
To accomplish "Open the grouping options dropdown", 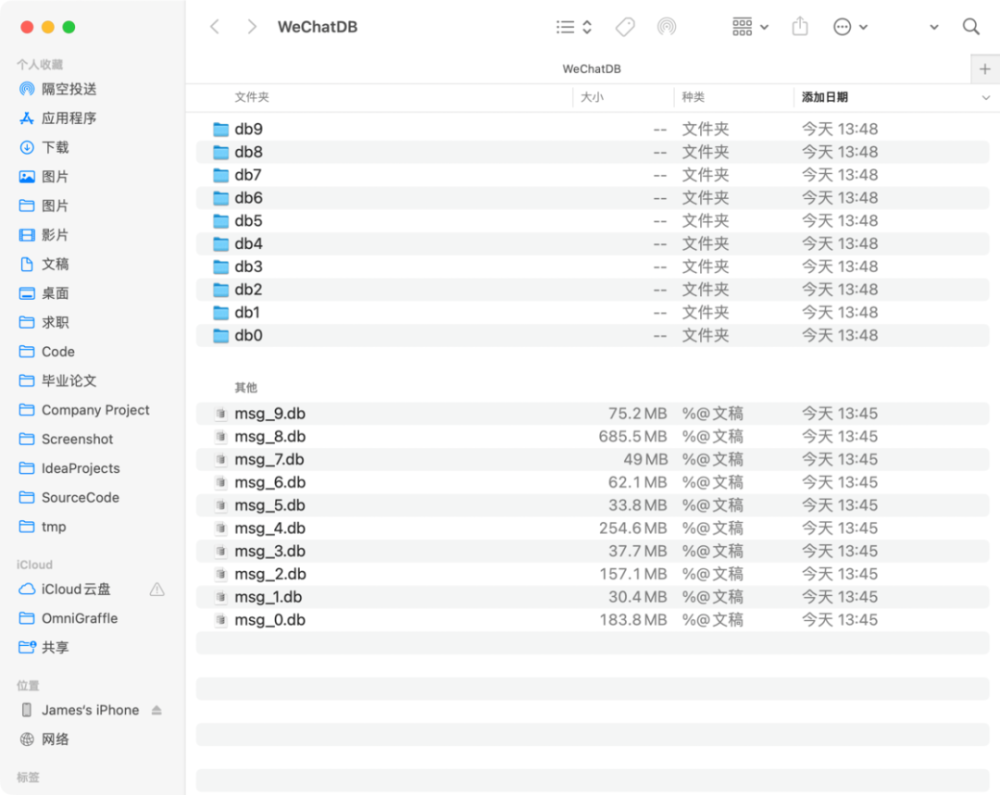I will (750, 27).
